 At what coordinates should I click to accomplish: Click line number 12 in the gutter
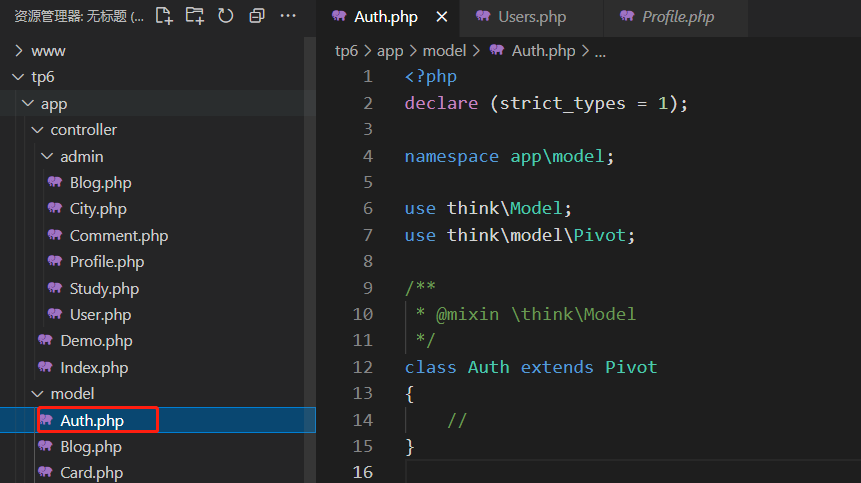pyautogui.click(x=362, y=367)
